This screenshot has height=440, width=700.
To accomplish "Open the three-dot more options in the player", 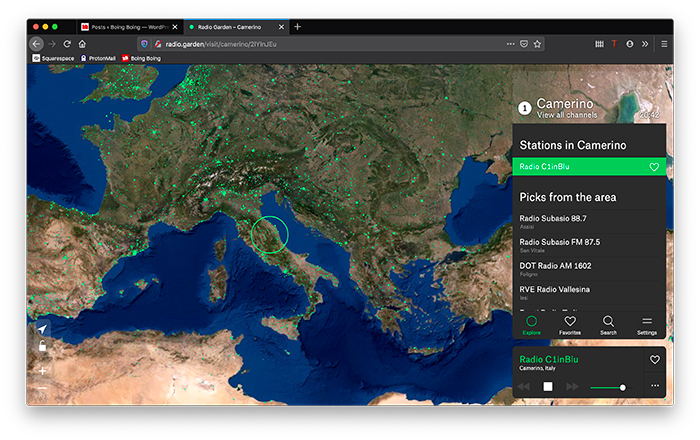I will tap(655, 386).
